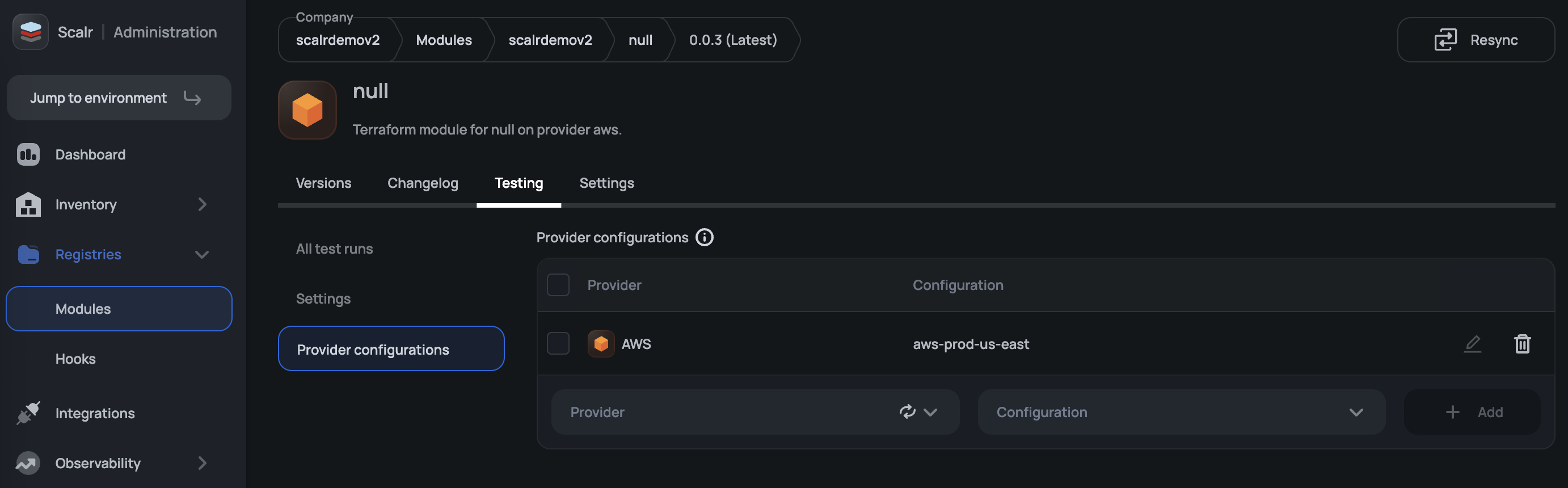Click the null module cube icon

307,110
